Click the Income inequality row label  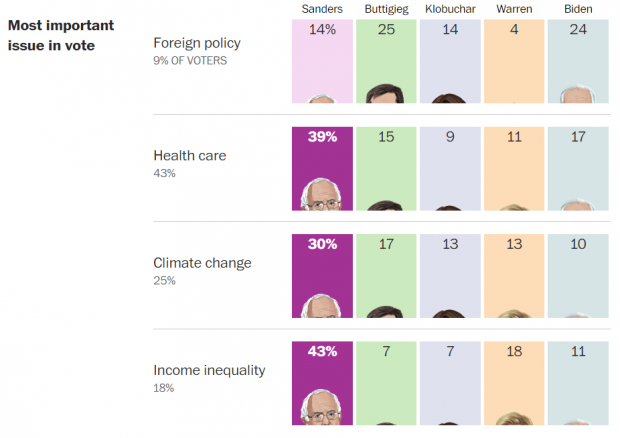(x=209, y=370)
